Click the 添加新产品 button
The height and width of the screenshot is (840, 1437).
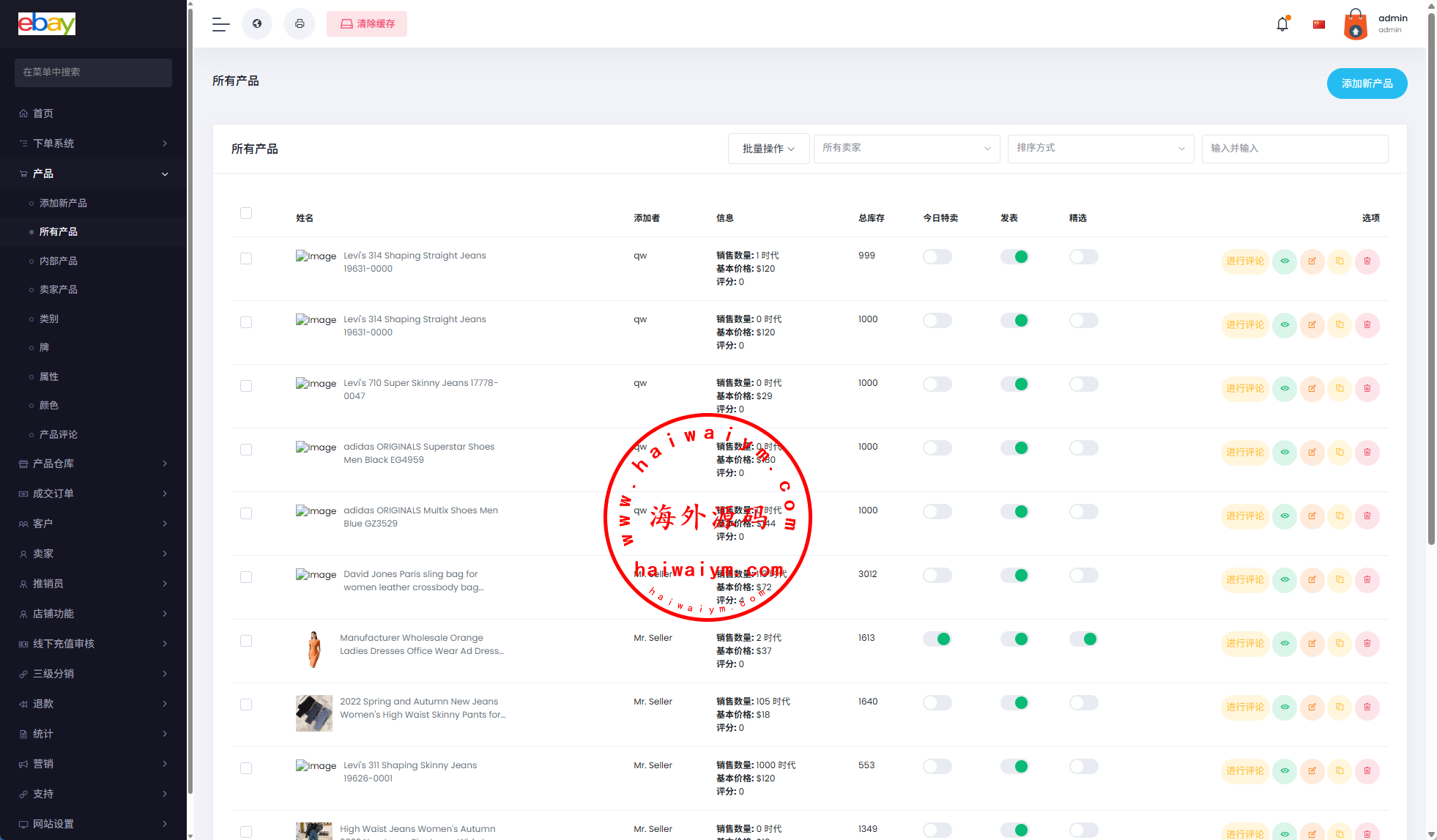click(x=1367, y=83)
